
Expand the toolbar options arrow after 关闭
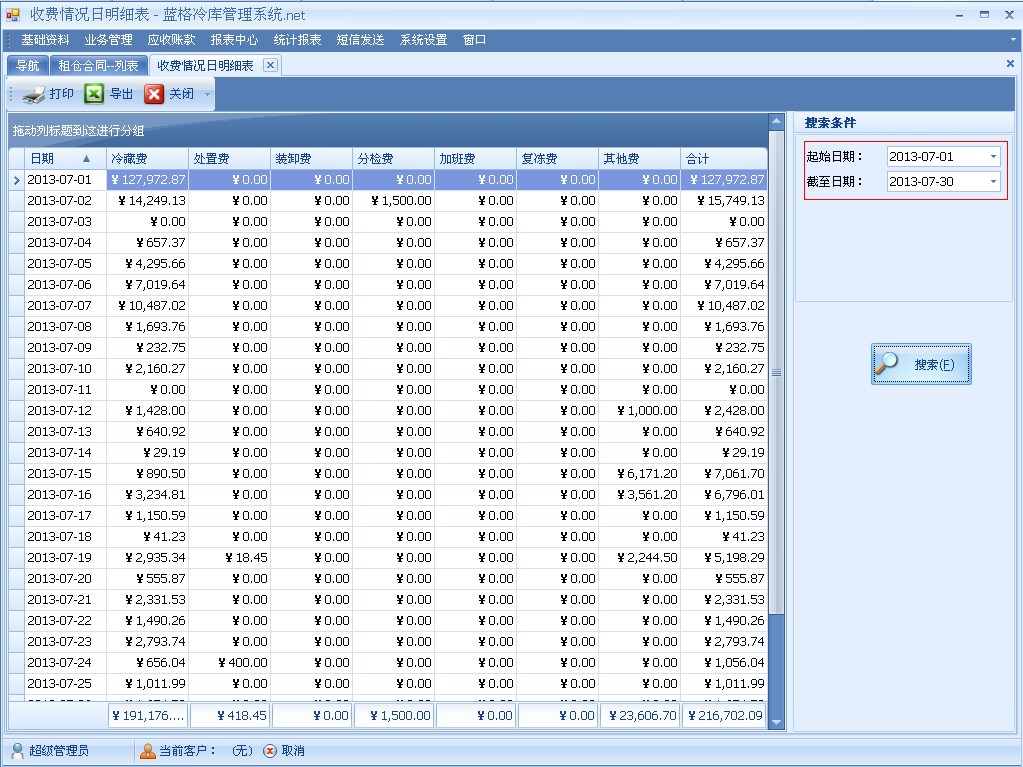pyautogui.click(x=207, y=95)
